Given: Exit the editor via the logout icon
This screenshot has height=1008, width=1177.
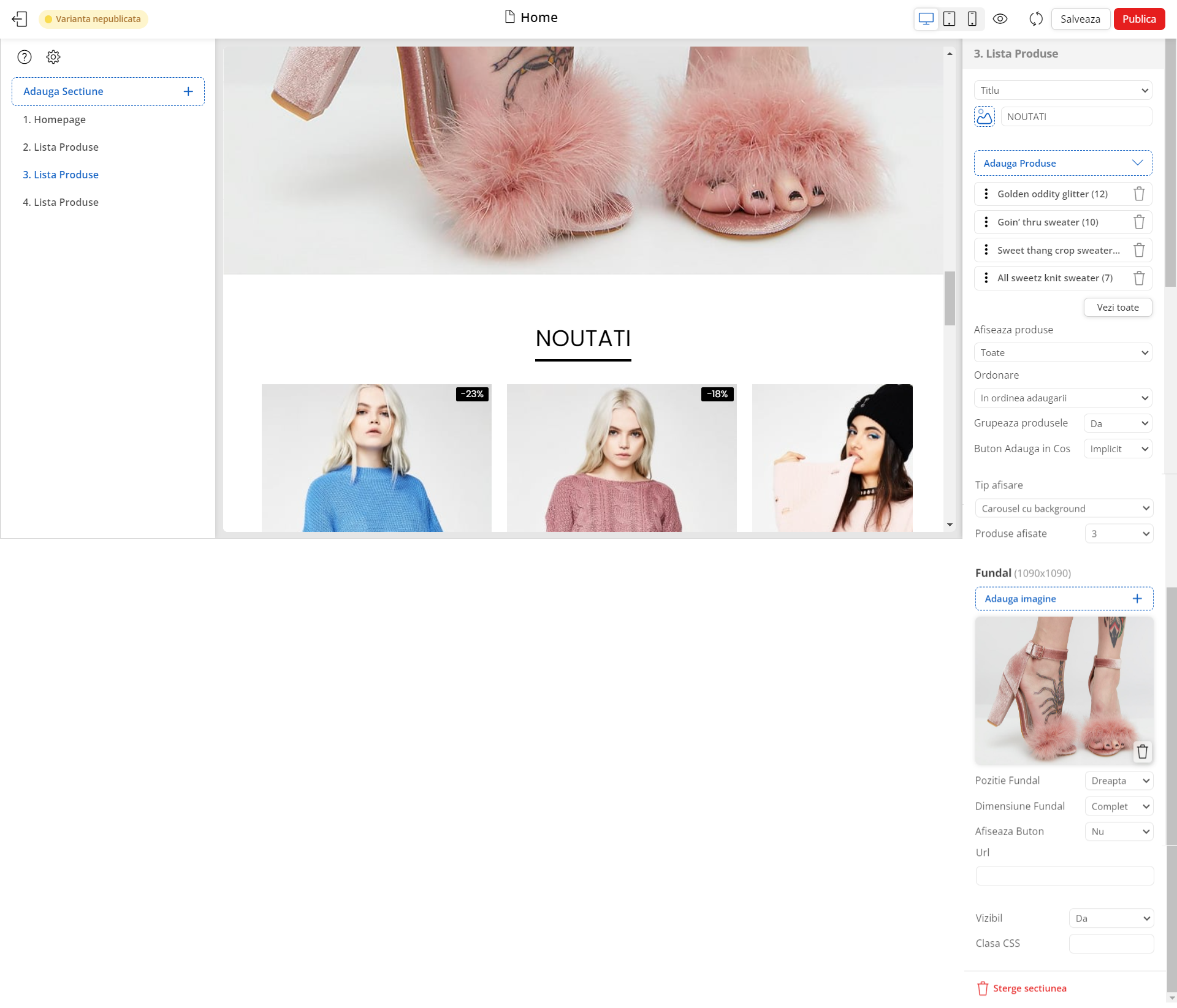Looking at the screenshot, I should tap(20, 19).
